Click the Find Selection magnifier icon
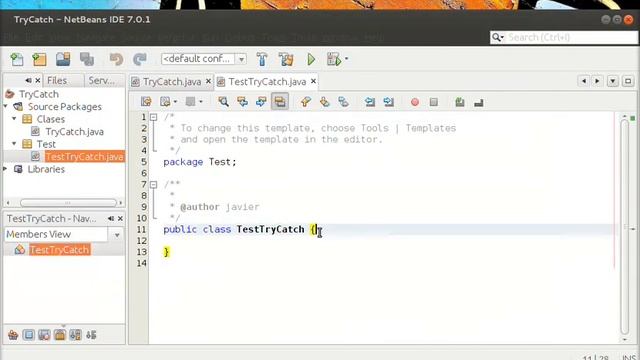This screenshot has width=640, height=360. pyautogui.click(x=223, y=102)
